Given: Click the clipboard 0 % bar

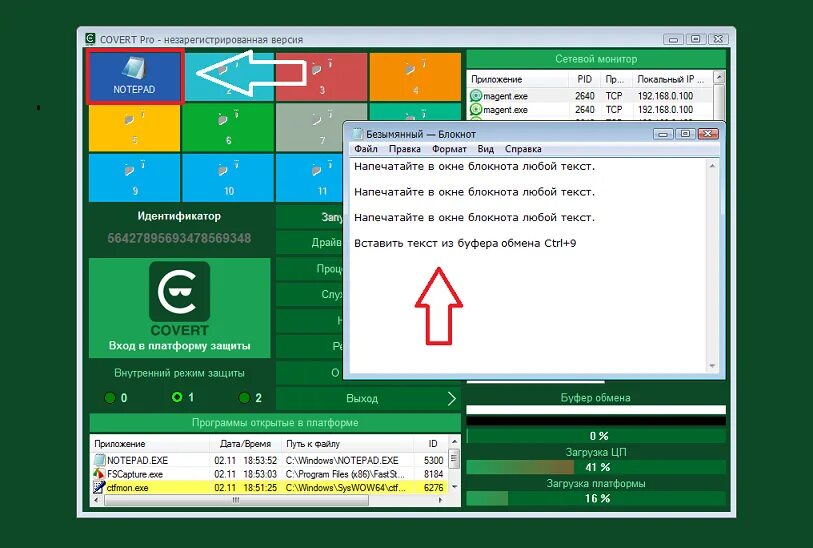Looking at the screenshot, I should 596,436.
